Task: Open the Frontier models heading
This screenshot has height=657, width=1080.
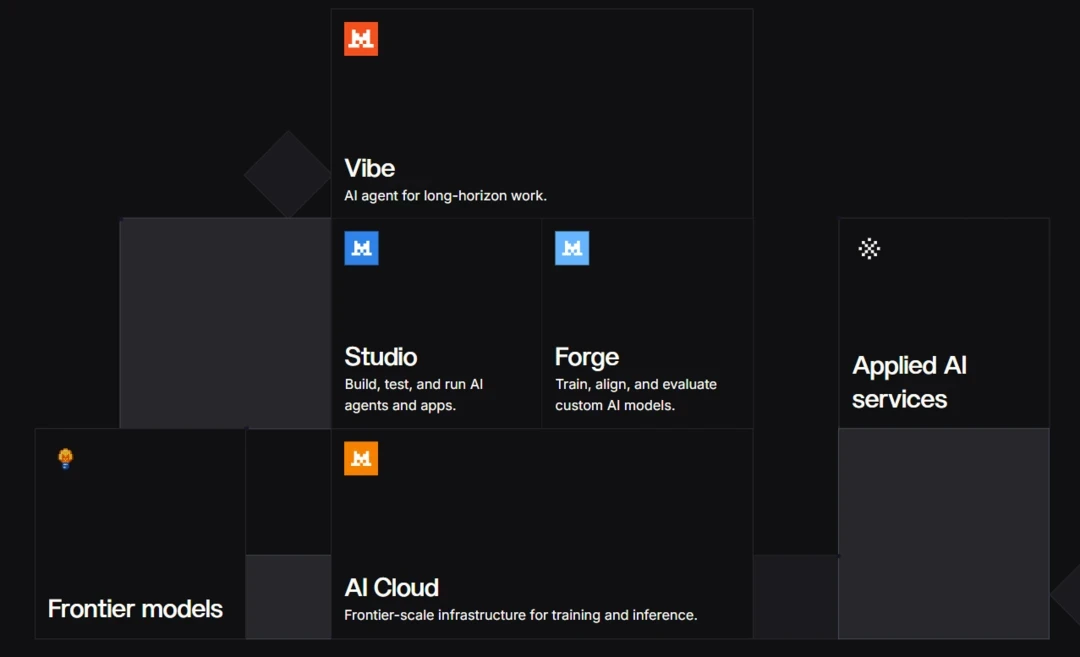Action: pos(135,609)
